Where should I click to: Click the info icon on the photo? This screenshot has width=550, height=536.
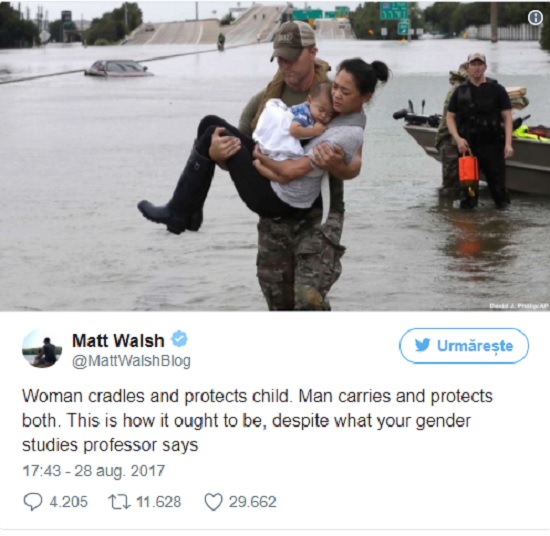tap(535, 18)
